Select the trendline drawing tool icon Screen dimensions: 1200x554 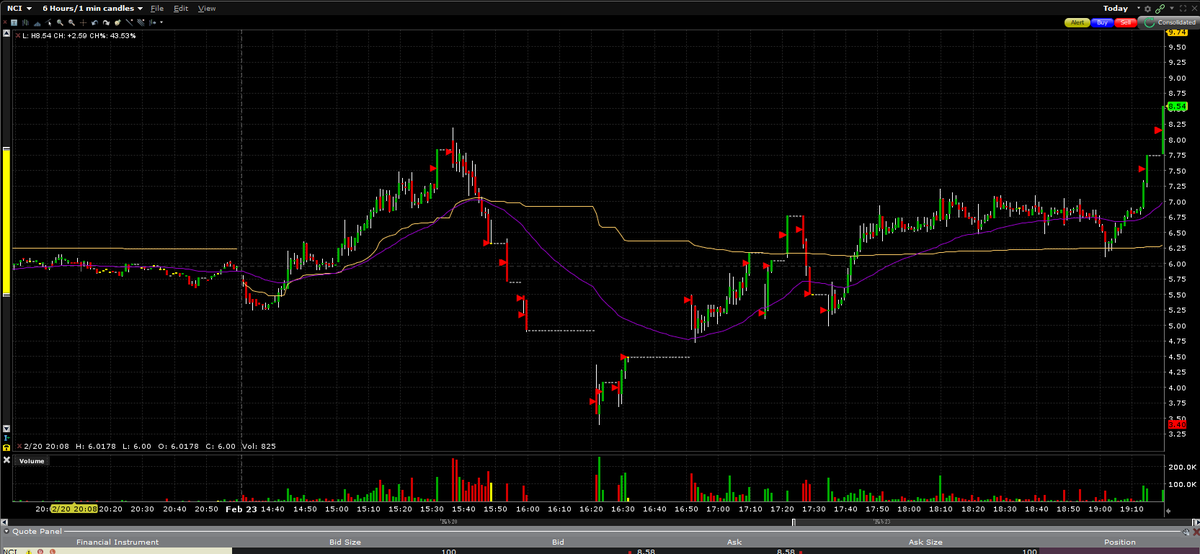[129, 23]
